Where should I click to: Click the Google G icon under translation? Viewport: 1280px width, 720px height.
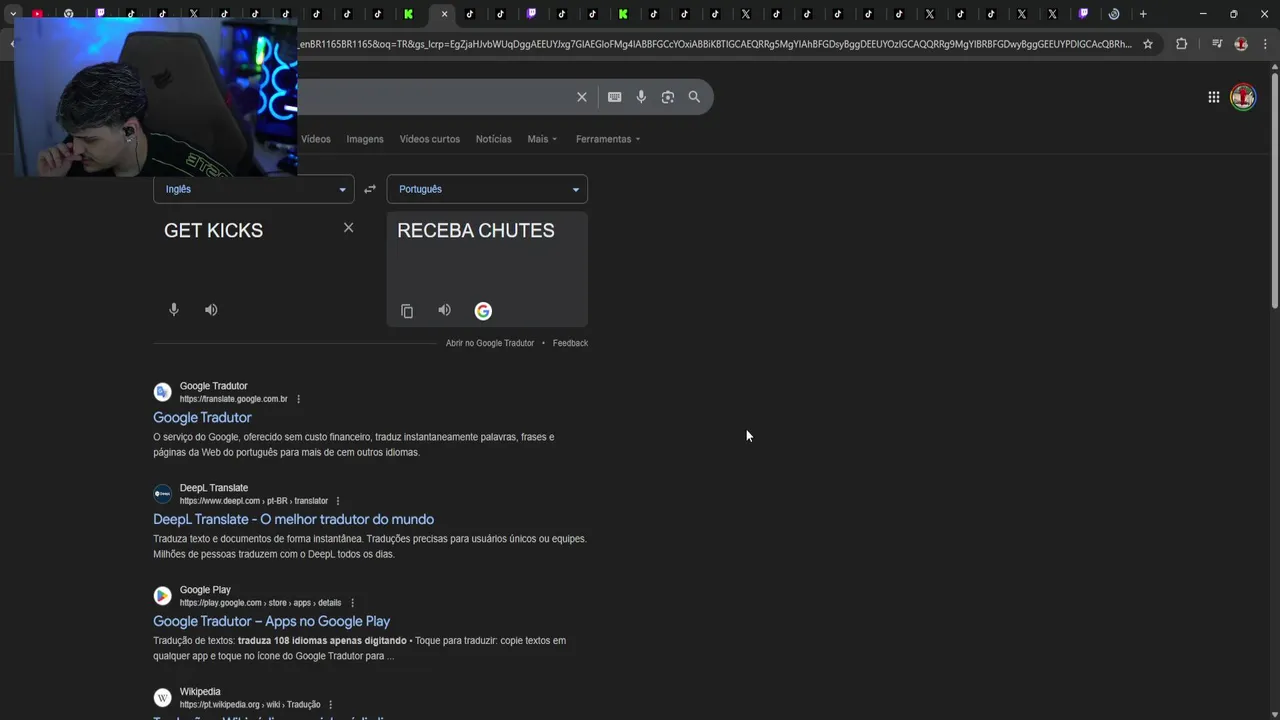click(483, 311)
